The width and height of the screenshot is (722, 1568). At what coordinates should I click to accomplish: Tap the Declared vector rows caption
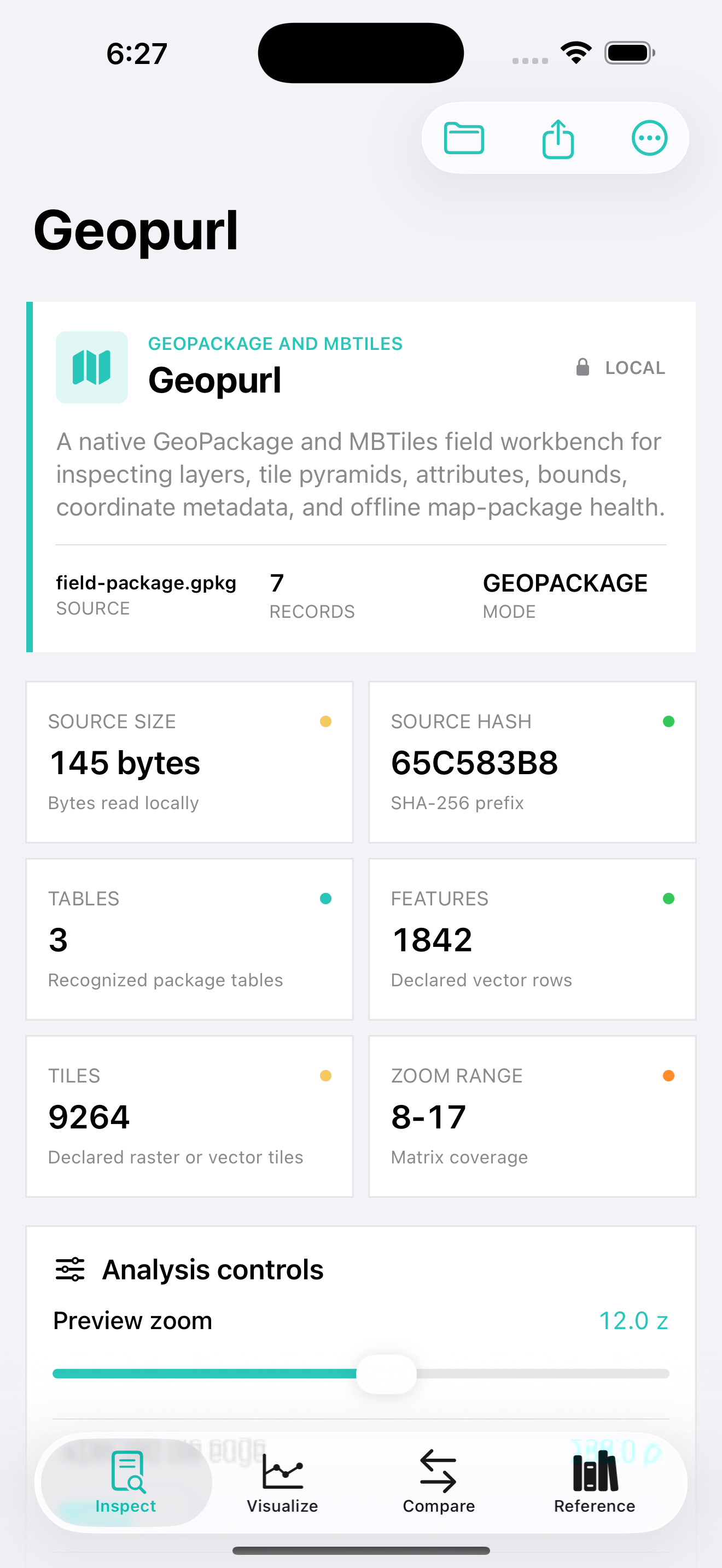pyautogui.click(x=481, y=980)
